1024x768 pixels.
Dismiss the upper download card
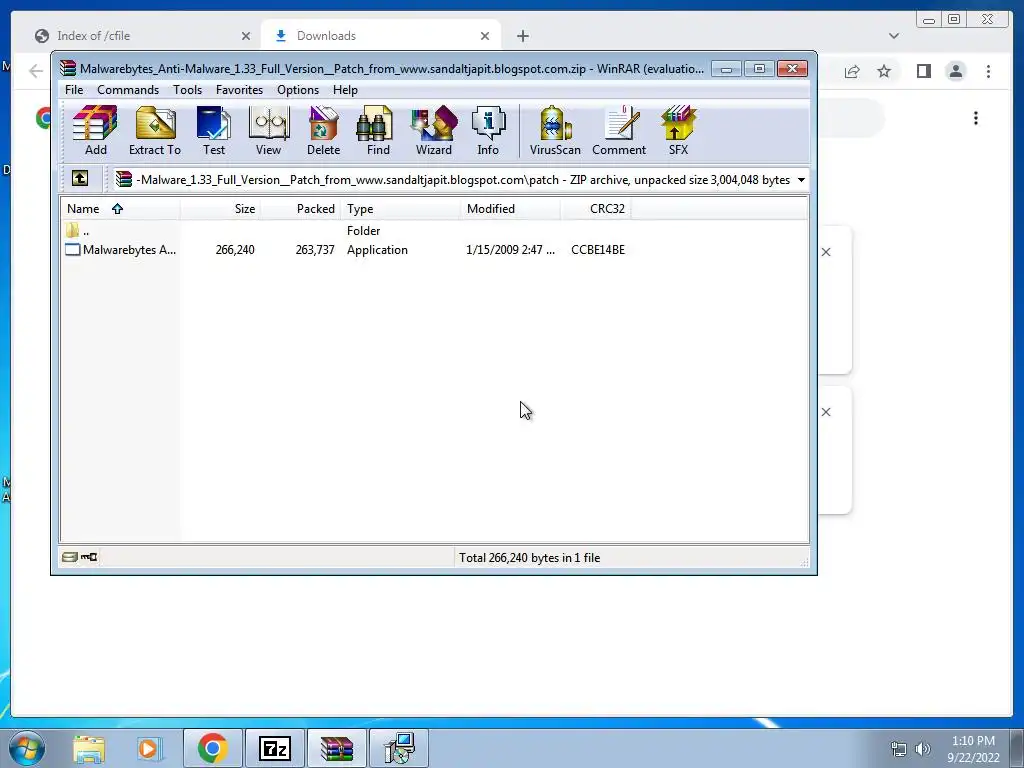[x=826, y=252]
